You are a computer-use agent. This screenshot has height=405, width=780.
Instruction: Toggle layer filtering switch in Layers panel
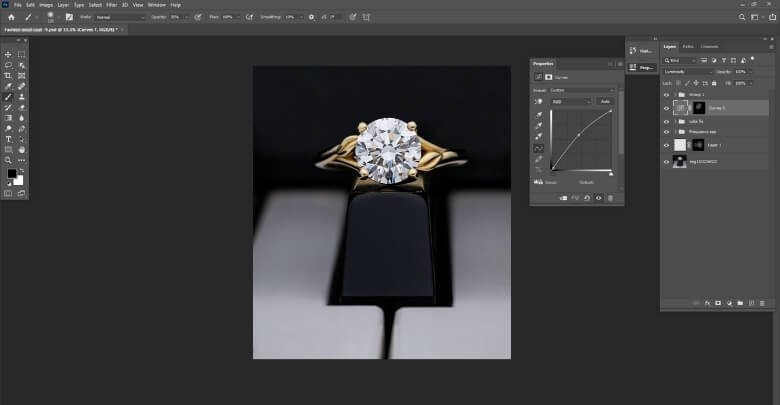click(x=753, y=59)
